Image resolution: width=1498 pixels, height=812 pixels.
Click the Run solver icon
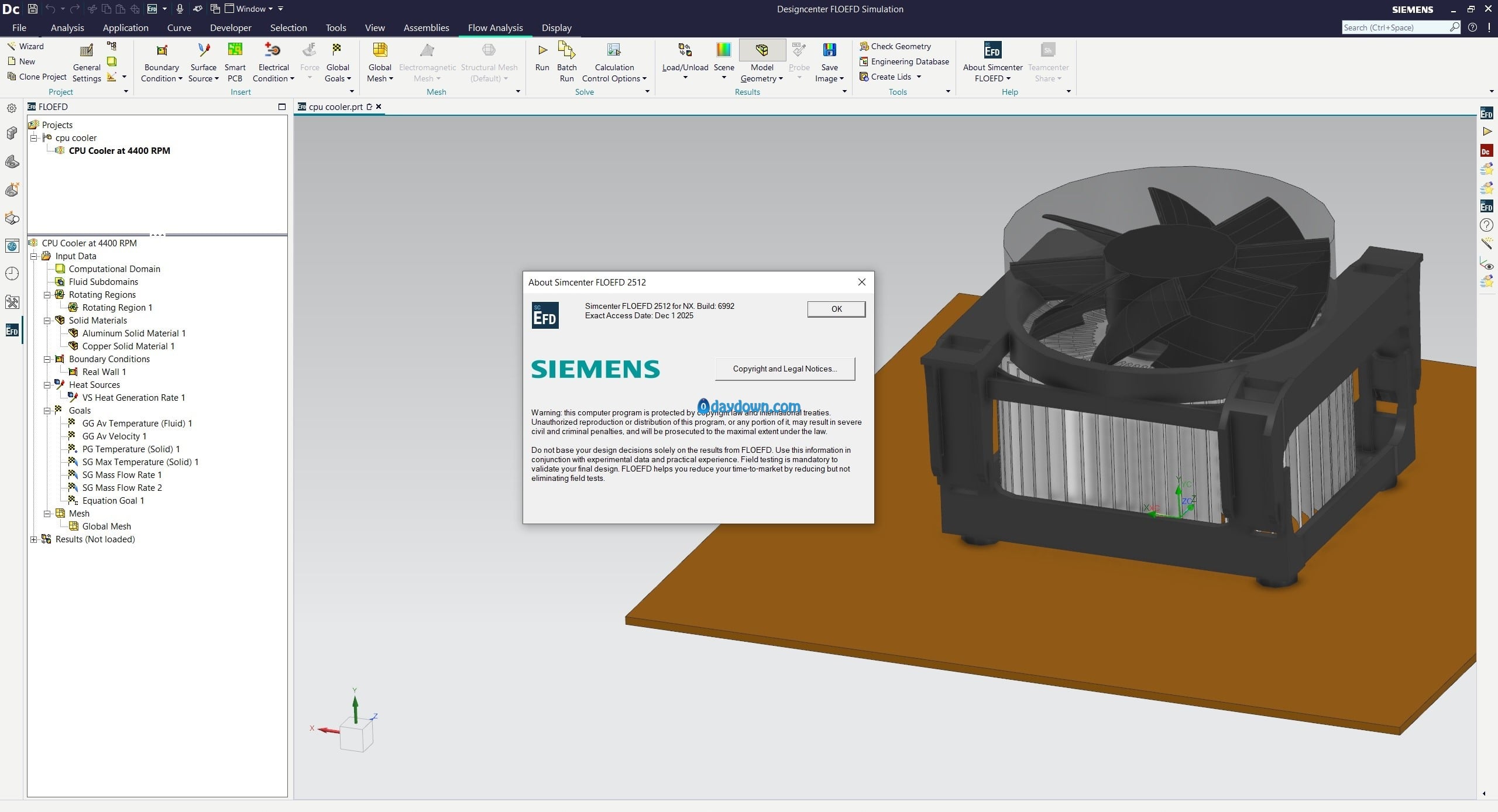tap(542, 51)
